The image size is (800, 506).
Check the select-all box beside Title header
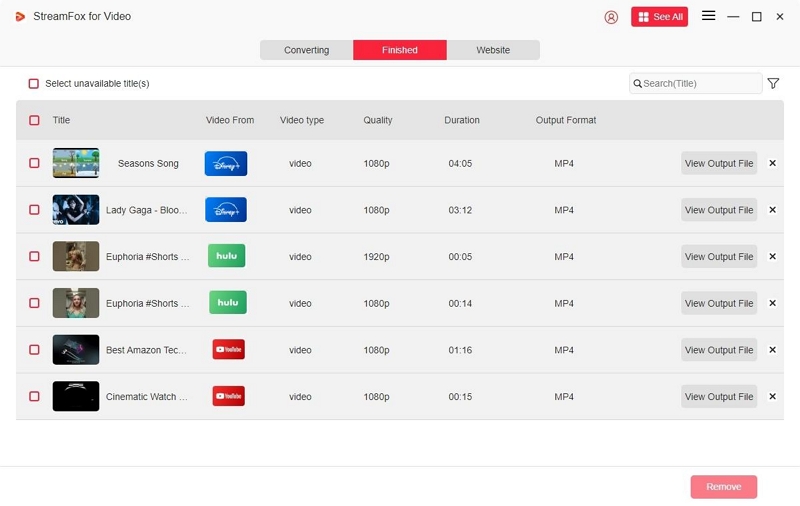coord(34,120)
